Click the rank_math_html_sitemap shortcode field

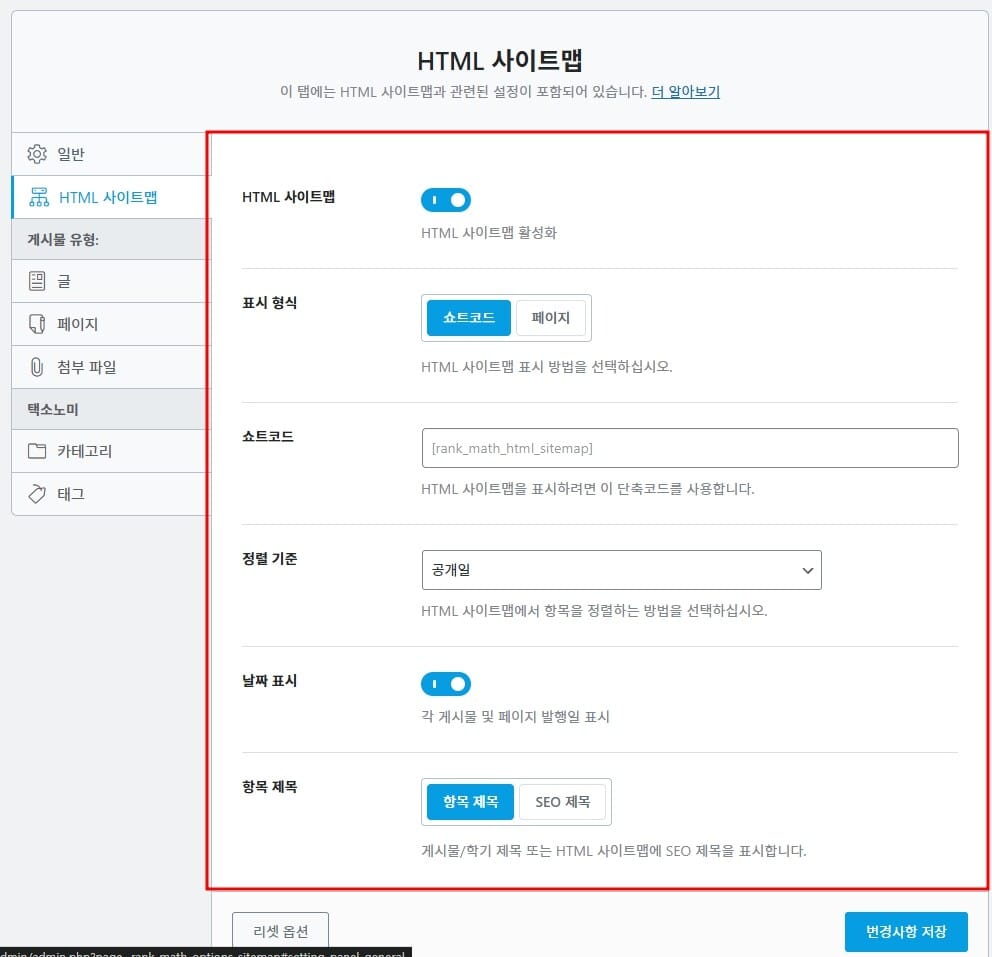[x=690, y=448]
